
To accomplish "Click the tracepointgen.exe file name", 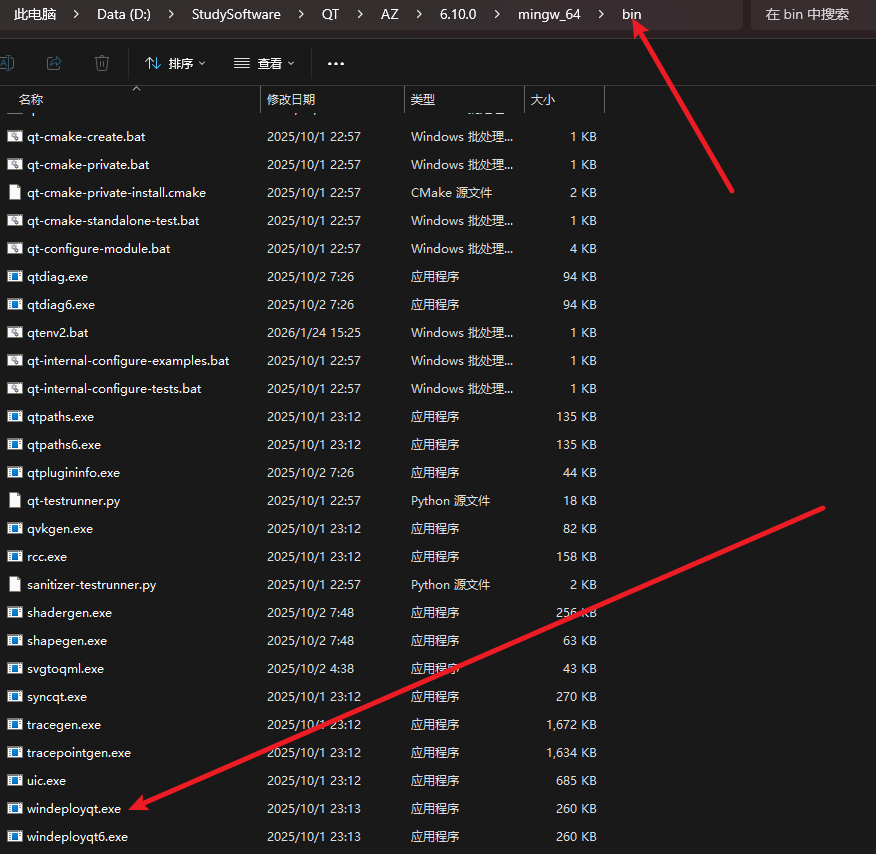I will click(x=79, y=753).
